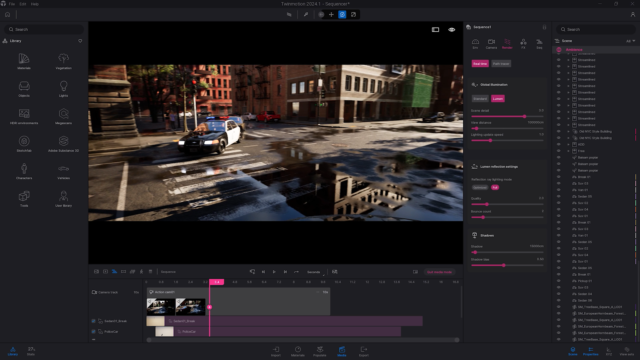This screenshot has height=360, width=640.
Task: Click the Import icon in bottom dock
Action: coord(276,351)
